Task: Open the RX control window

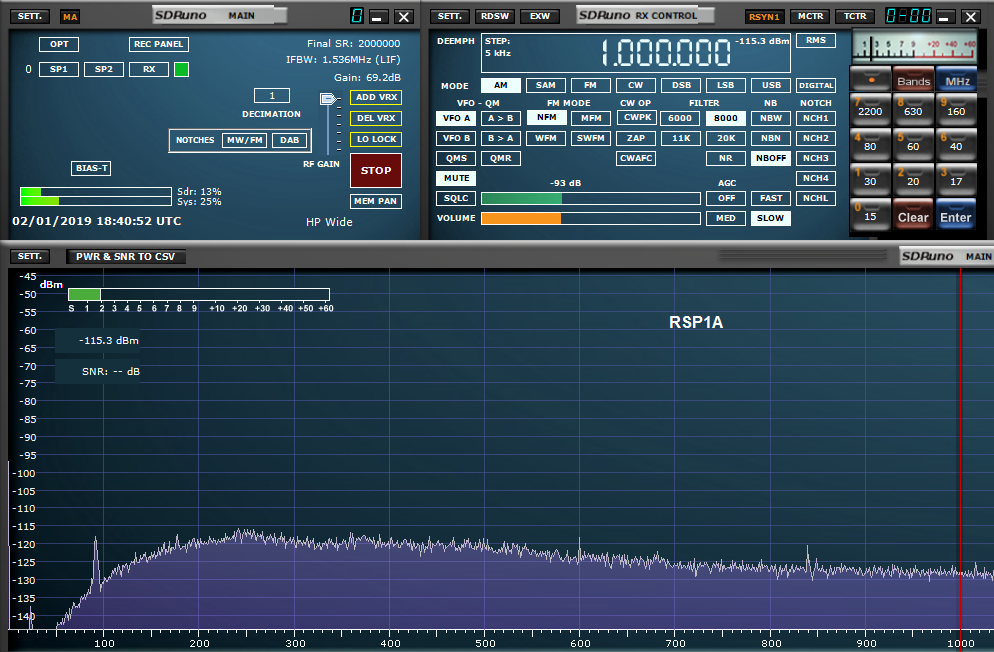Action: point(149,69)
